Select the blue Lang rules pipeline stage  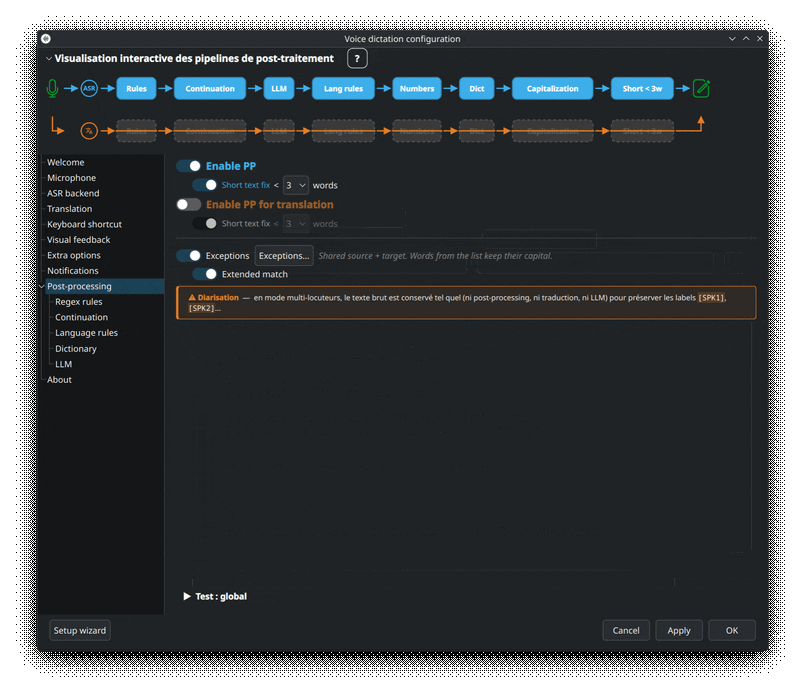pyautogui.click(x=343, y=88)
